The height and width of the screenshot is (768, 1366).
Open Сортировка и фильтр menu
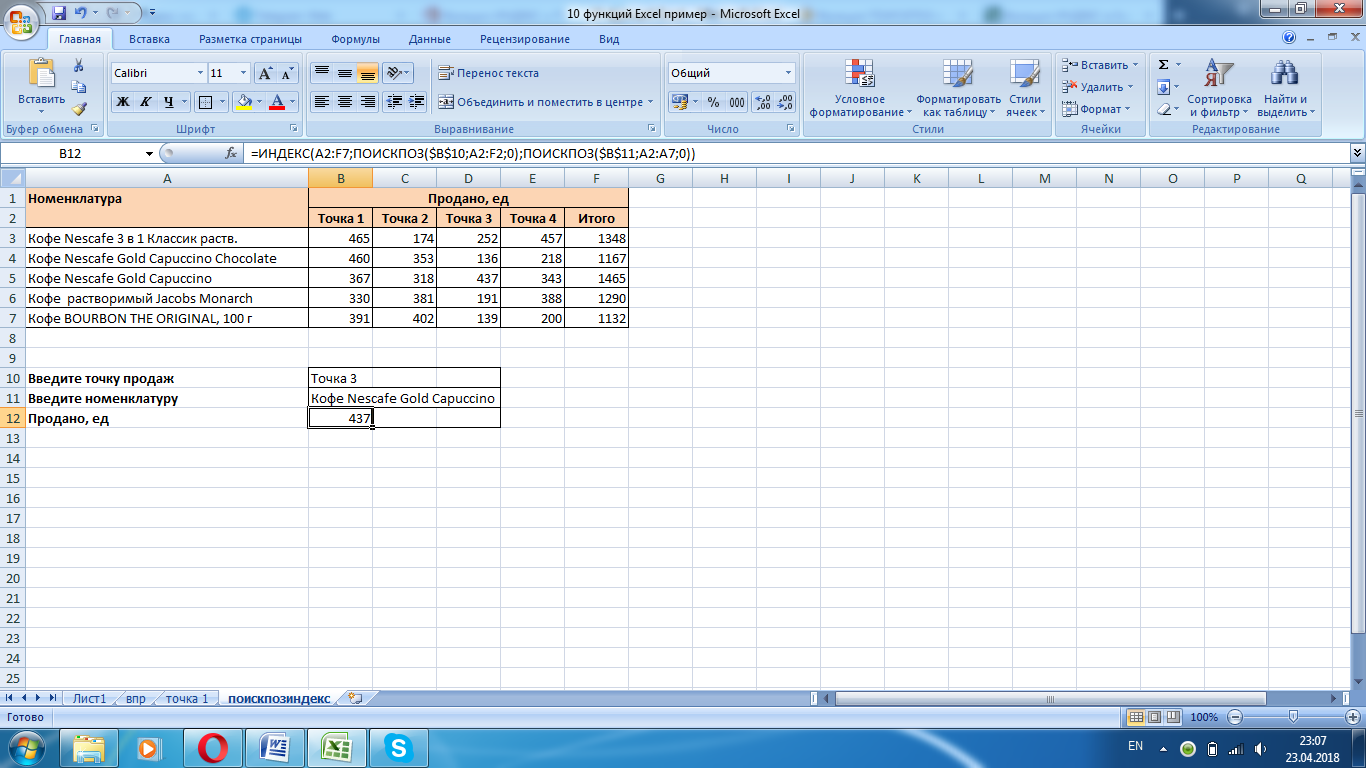[1220, 88]
